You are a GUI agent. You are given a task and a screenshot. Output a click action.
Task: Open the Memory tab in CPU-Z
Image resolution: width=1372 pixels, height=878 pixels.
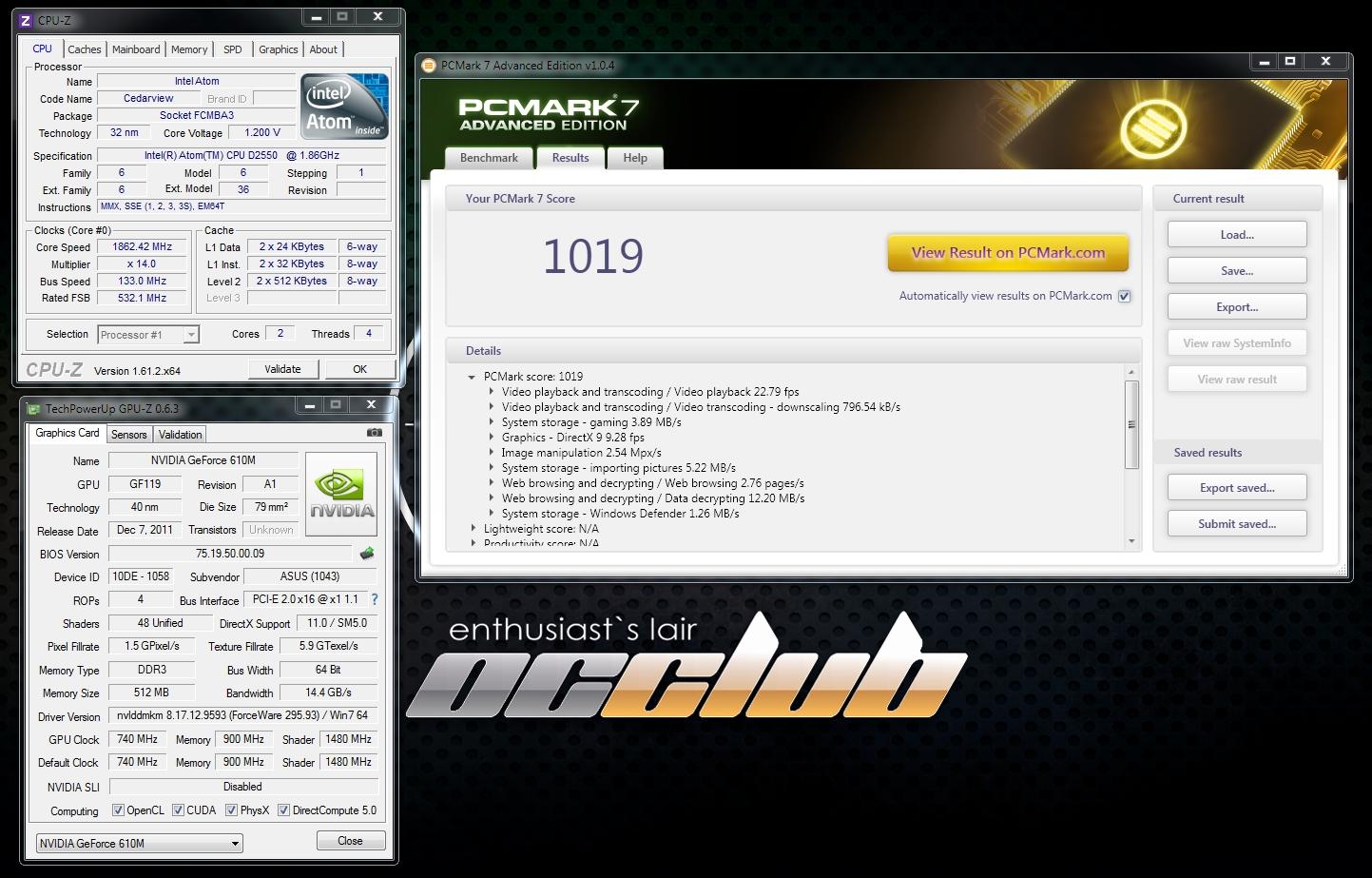189,49
